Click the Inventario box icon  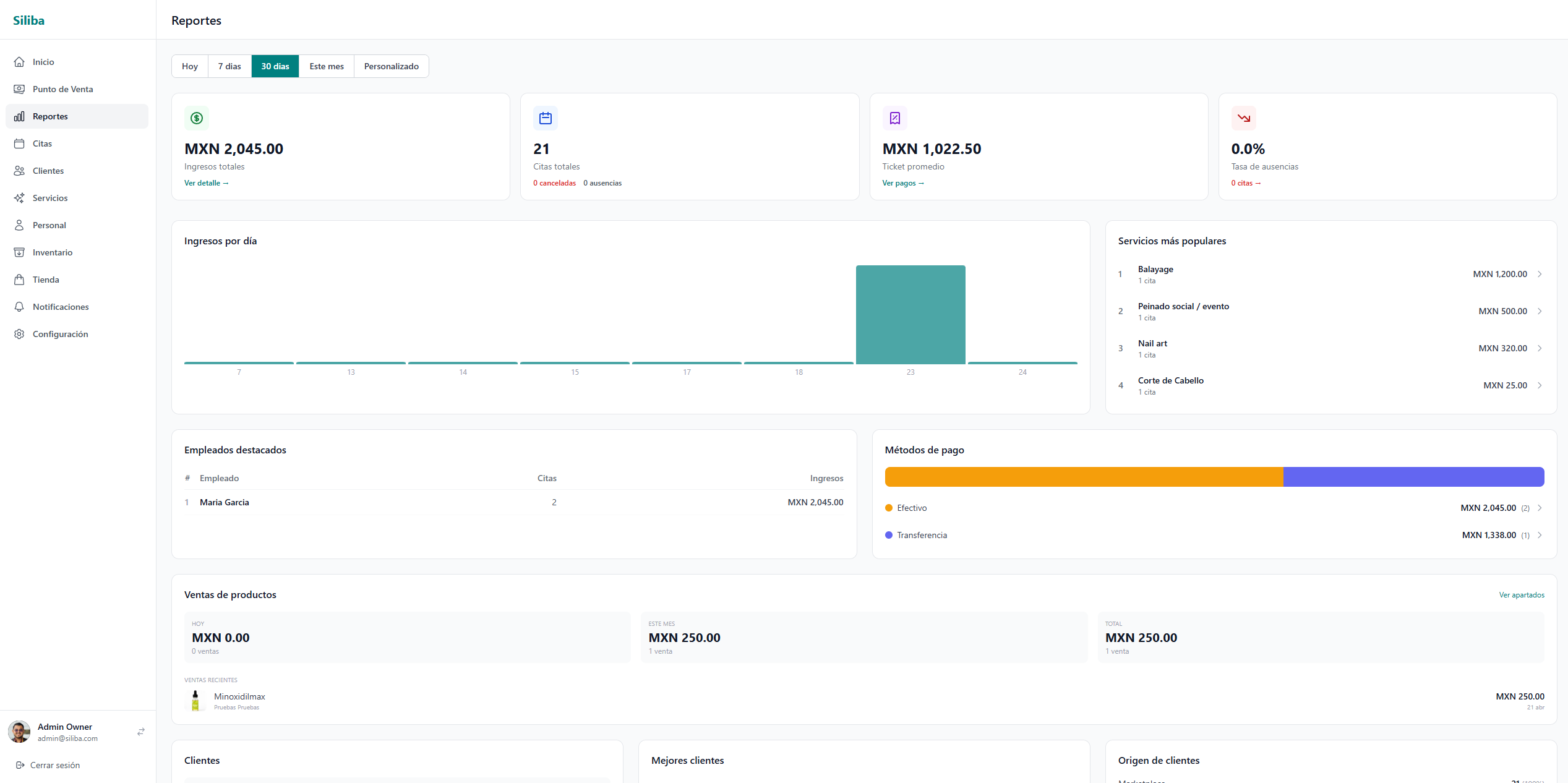click(19, 252)
